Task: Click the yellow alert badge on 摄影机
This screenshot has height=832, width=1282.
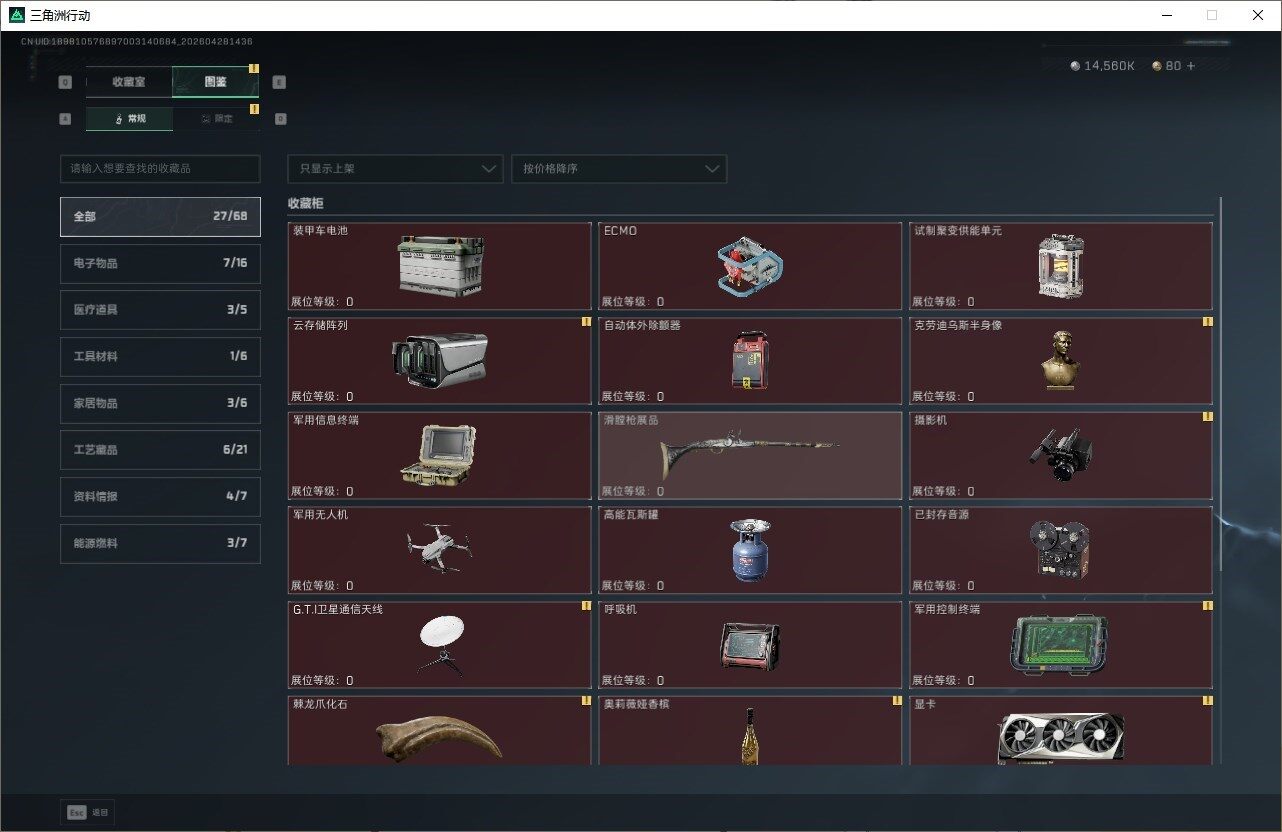Action: pos(1208,416)
